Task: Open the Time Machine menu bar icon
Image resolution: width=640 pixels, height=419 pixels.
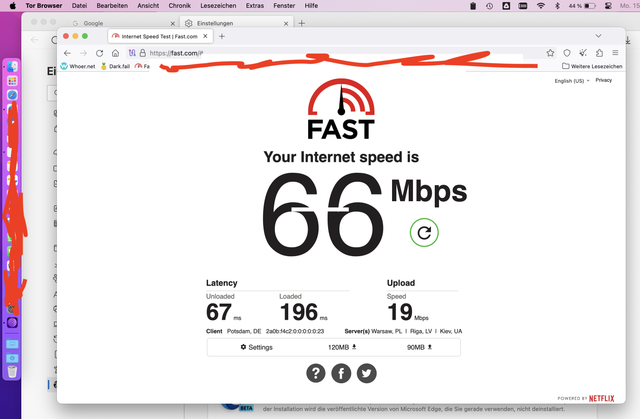Action: [489, 6]
